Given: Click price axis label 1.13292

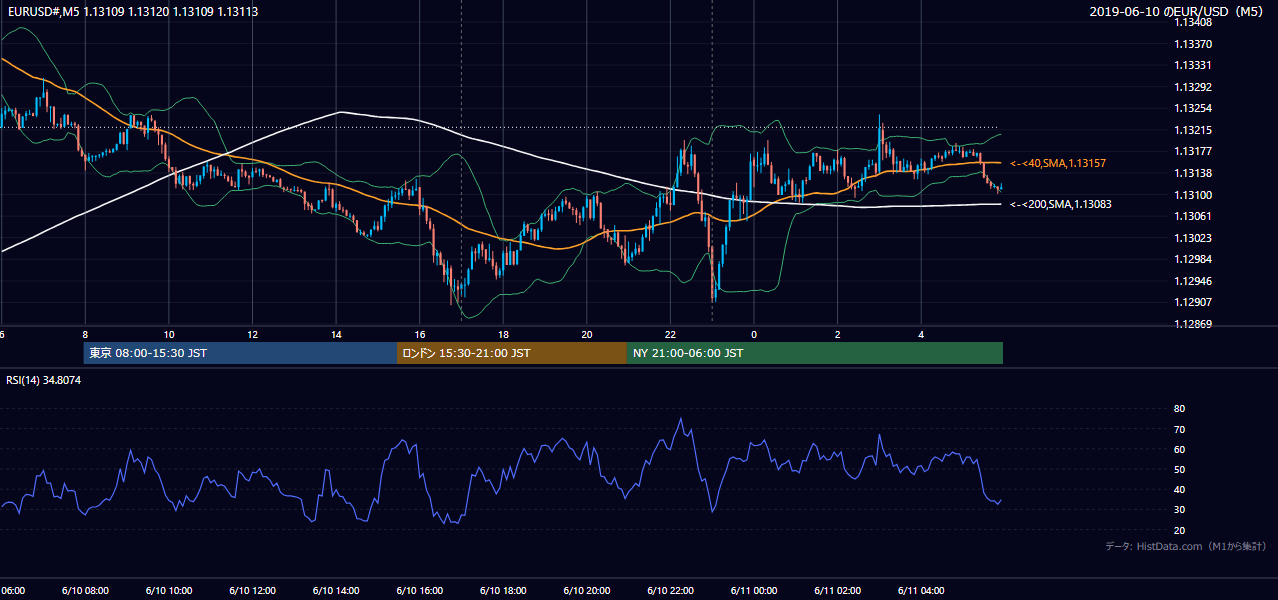Looking at the screenshot, I should tap(1192, 87).
